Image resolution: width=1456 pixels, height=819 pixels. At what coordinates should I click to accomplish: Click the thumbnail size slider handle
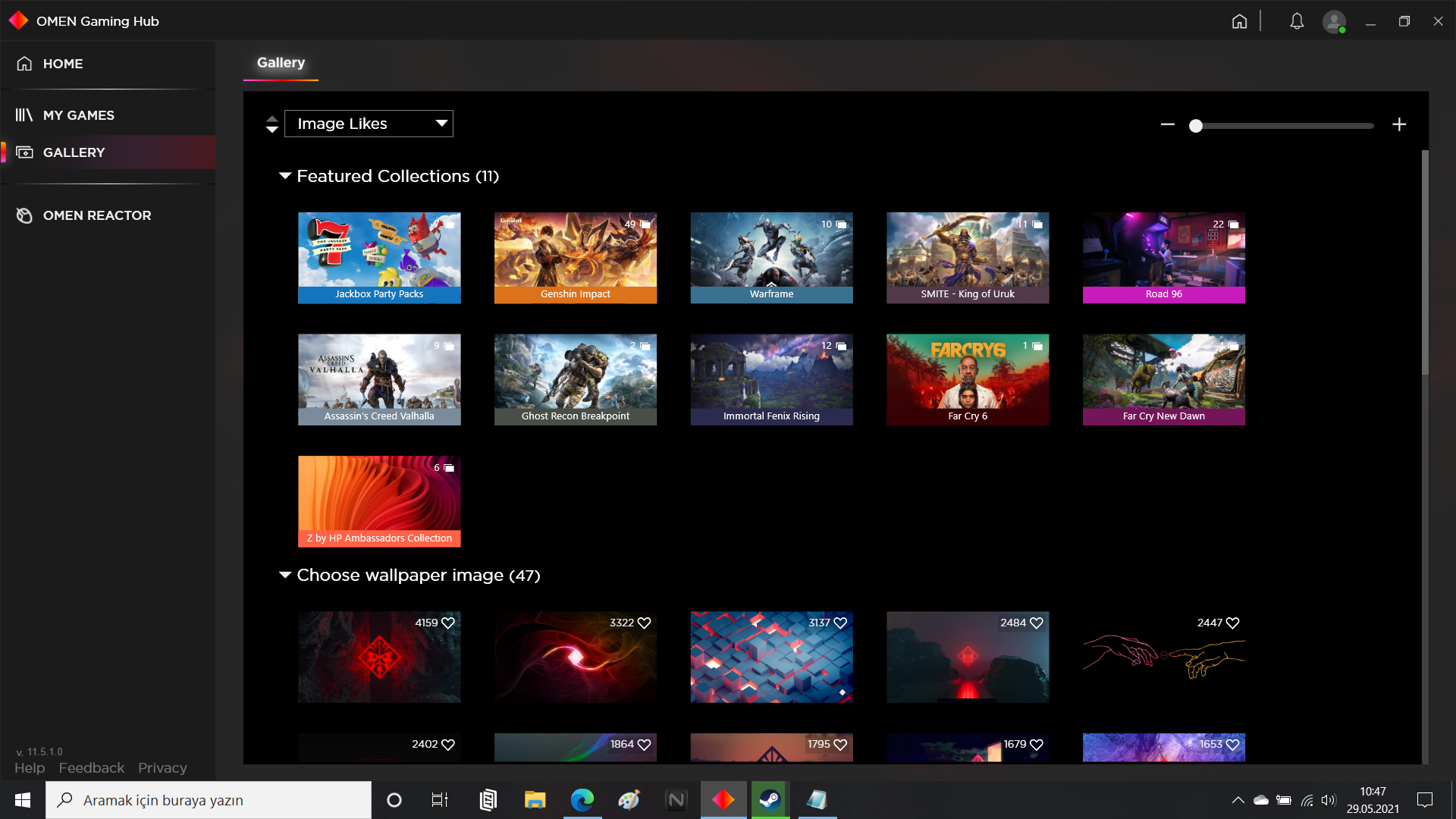(x=1196, y=126)
